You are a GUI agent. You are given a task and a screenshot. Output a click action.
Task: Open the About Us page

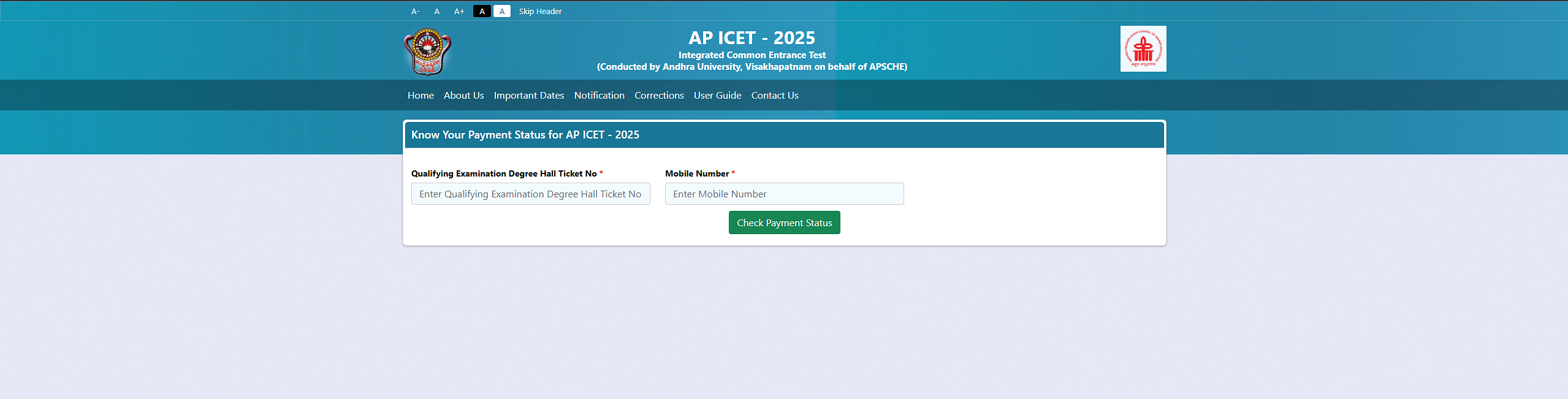click(464, 95)
